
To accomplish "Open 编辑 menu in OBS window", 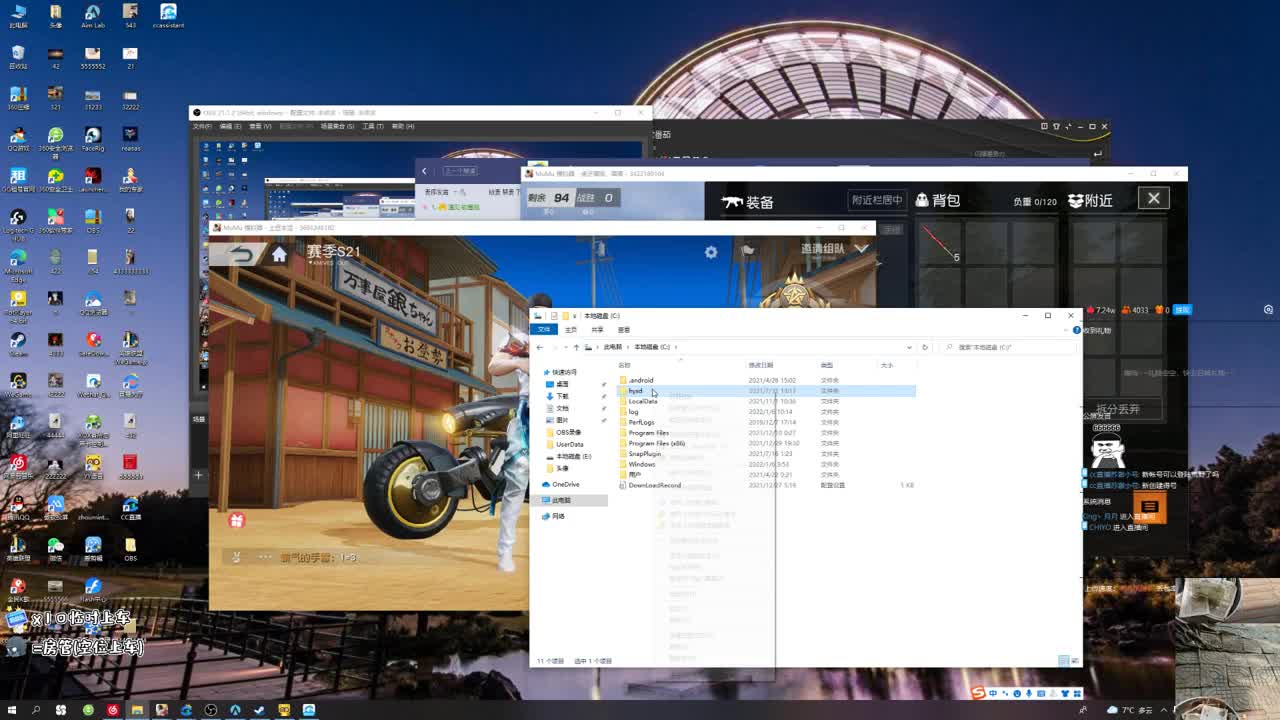I will point(230,126).
